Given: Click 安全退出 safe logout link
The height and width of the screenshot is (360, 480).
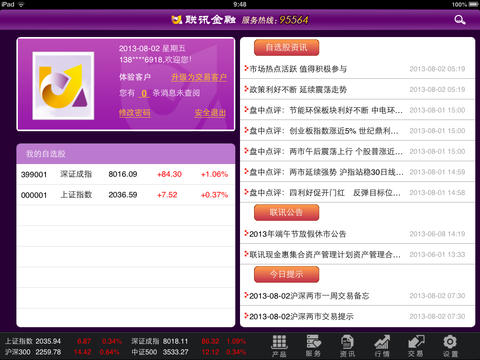Looking at the screenshot, I should point(210,113).
